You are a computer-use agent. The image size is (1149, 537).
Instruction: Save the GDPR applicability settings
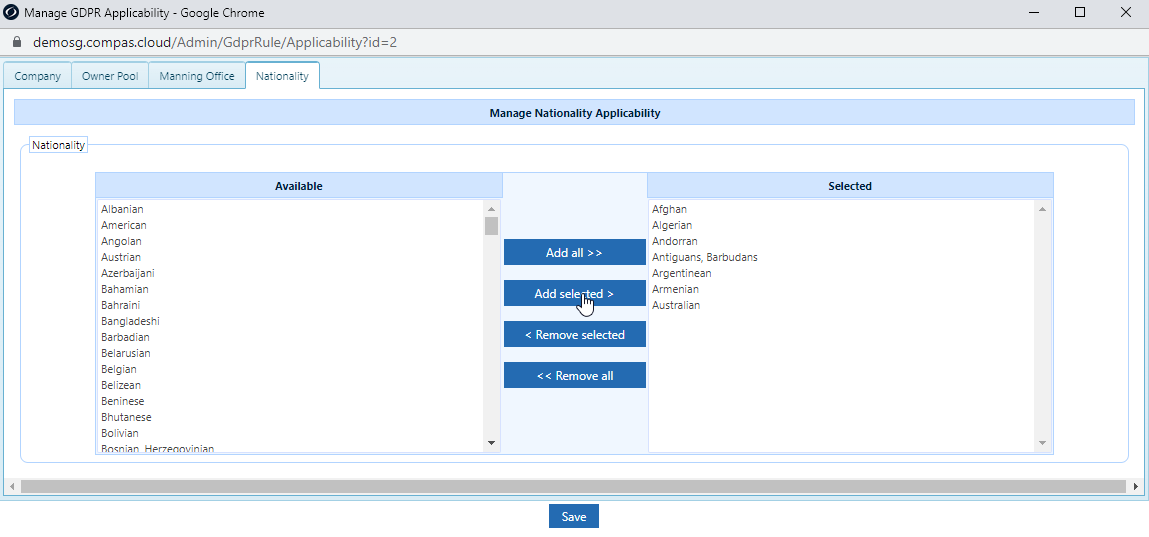pyautogui.click(x=574, y=516)
